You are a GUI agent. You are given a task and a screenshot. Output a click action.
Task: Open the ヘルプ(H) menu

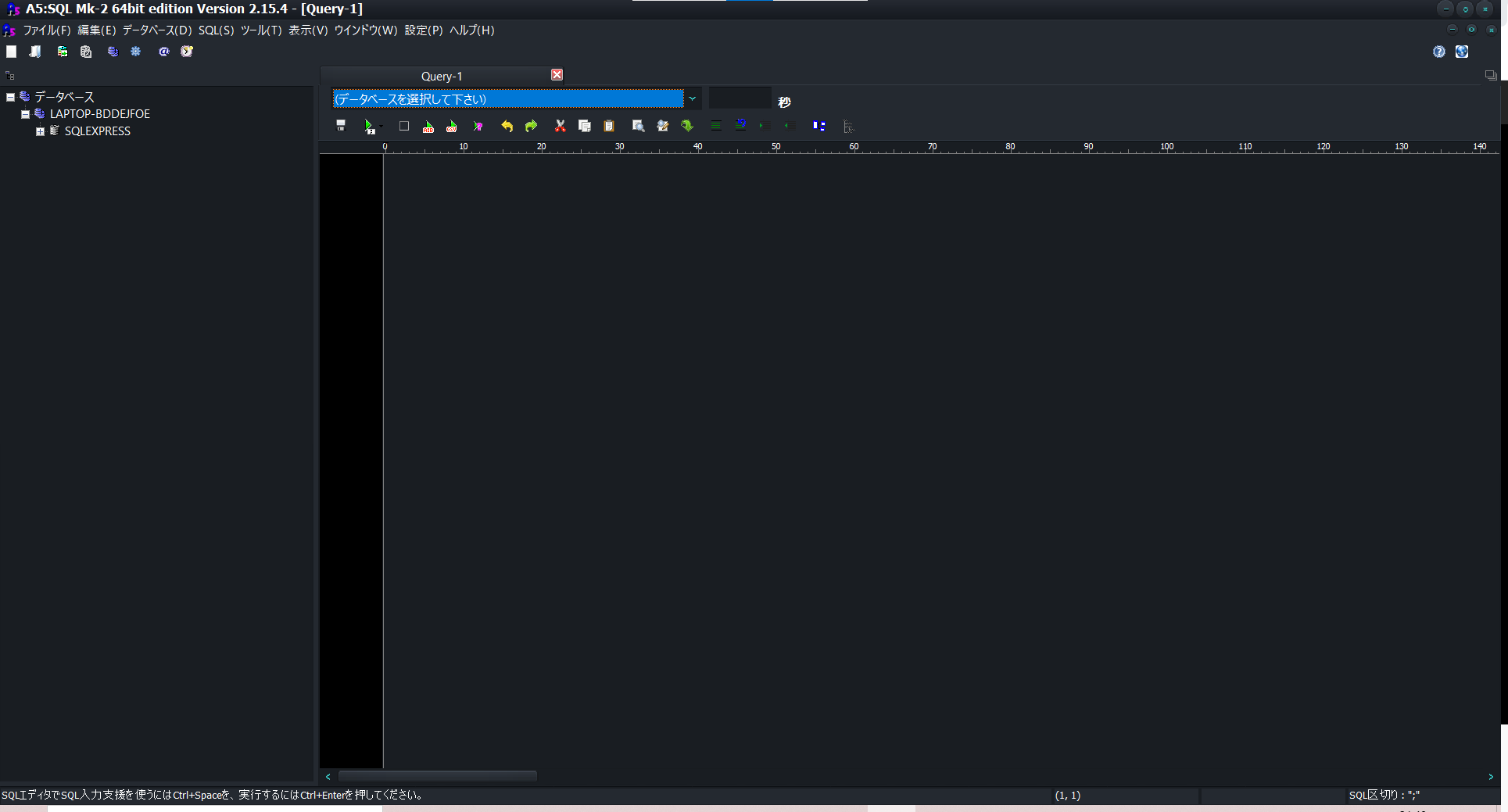472,30
